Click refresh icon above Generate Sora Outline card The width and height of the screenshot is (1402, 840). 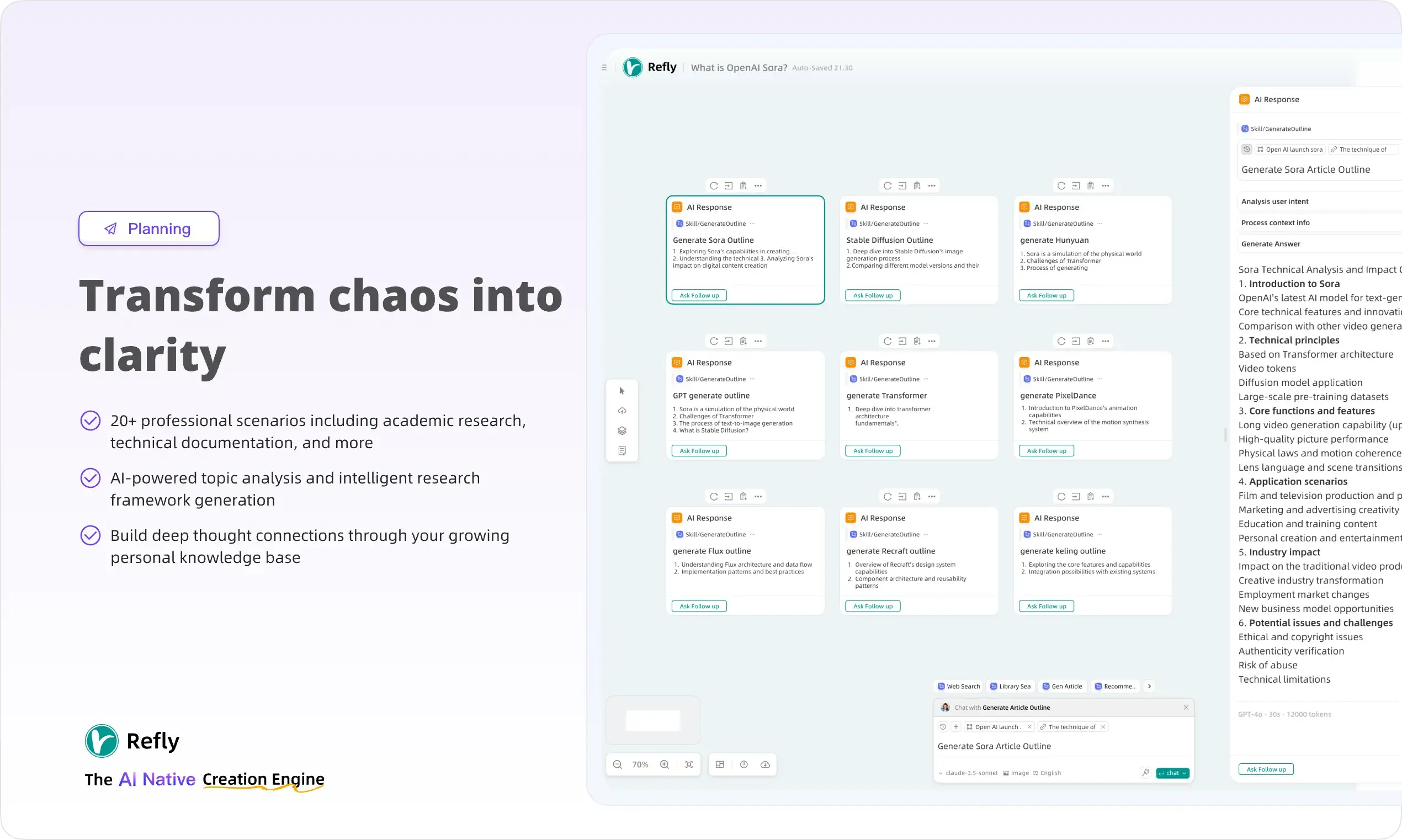click(x=714, y=185)
